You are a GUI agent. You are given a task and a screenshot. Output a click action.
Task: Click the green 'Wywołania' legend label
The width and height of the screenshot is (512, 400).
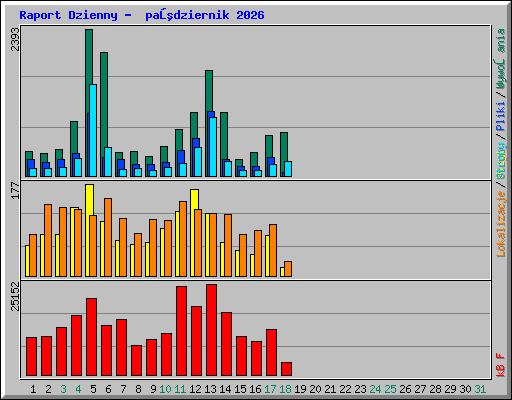coord(501,58)
